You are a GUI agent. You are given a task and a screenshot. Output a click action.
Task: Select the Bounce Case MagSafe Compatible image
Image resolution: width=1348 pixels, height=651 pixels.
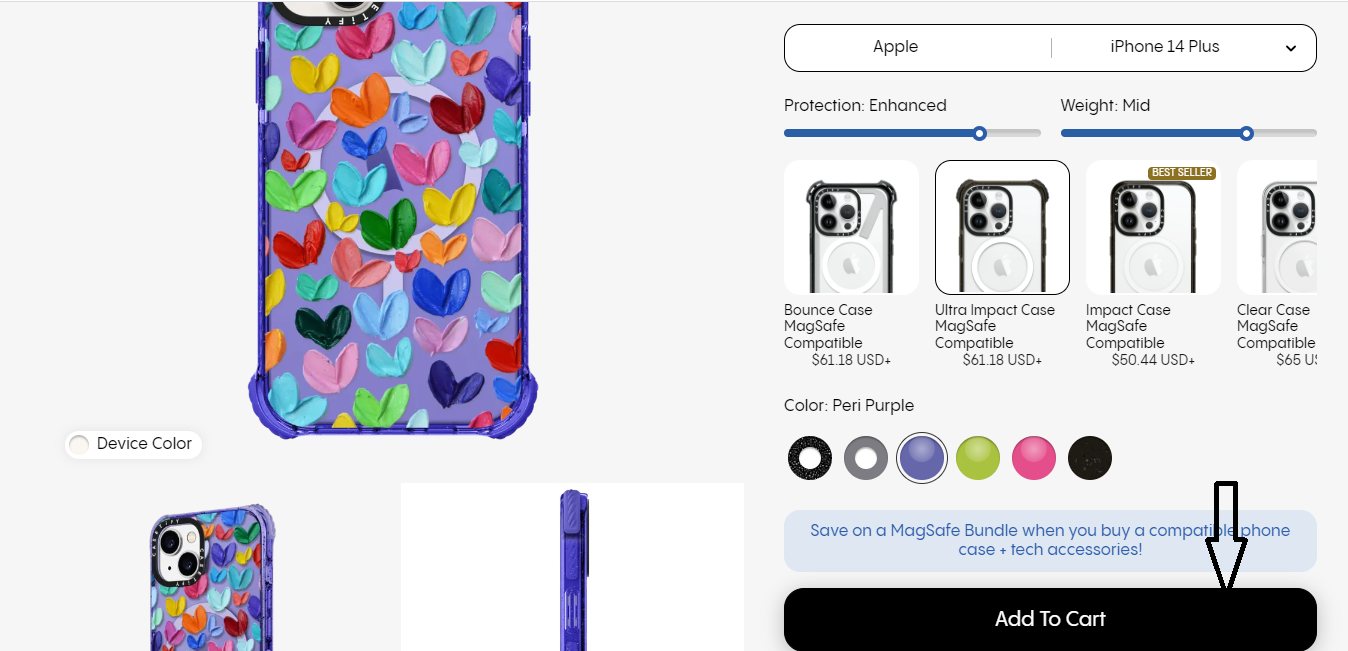pos(851,227)
